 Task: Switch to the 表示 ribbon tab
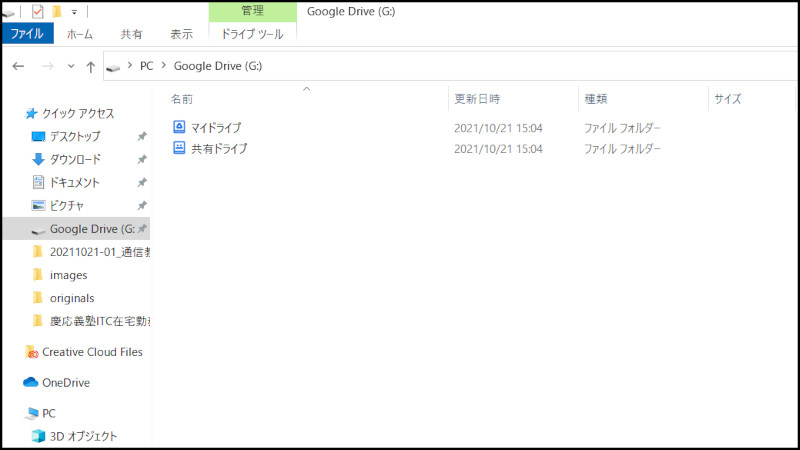(x=181, y=33)
